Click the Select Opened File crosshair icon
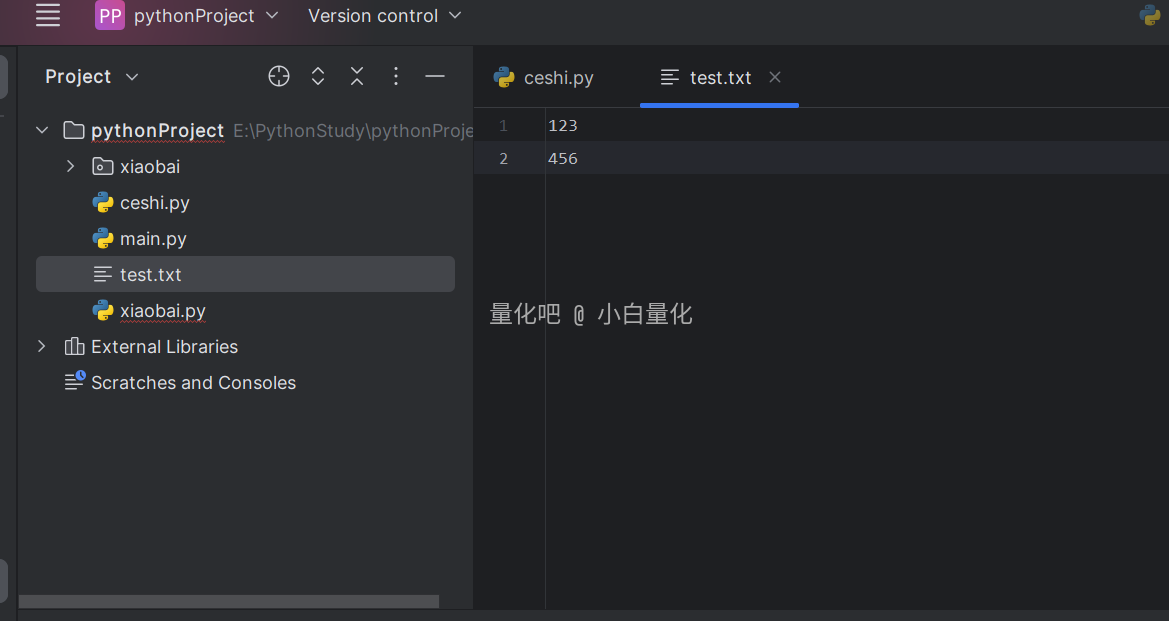 (x=279, y=77)
